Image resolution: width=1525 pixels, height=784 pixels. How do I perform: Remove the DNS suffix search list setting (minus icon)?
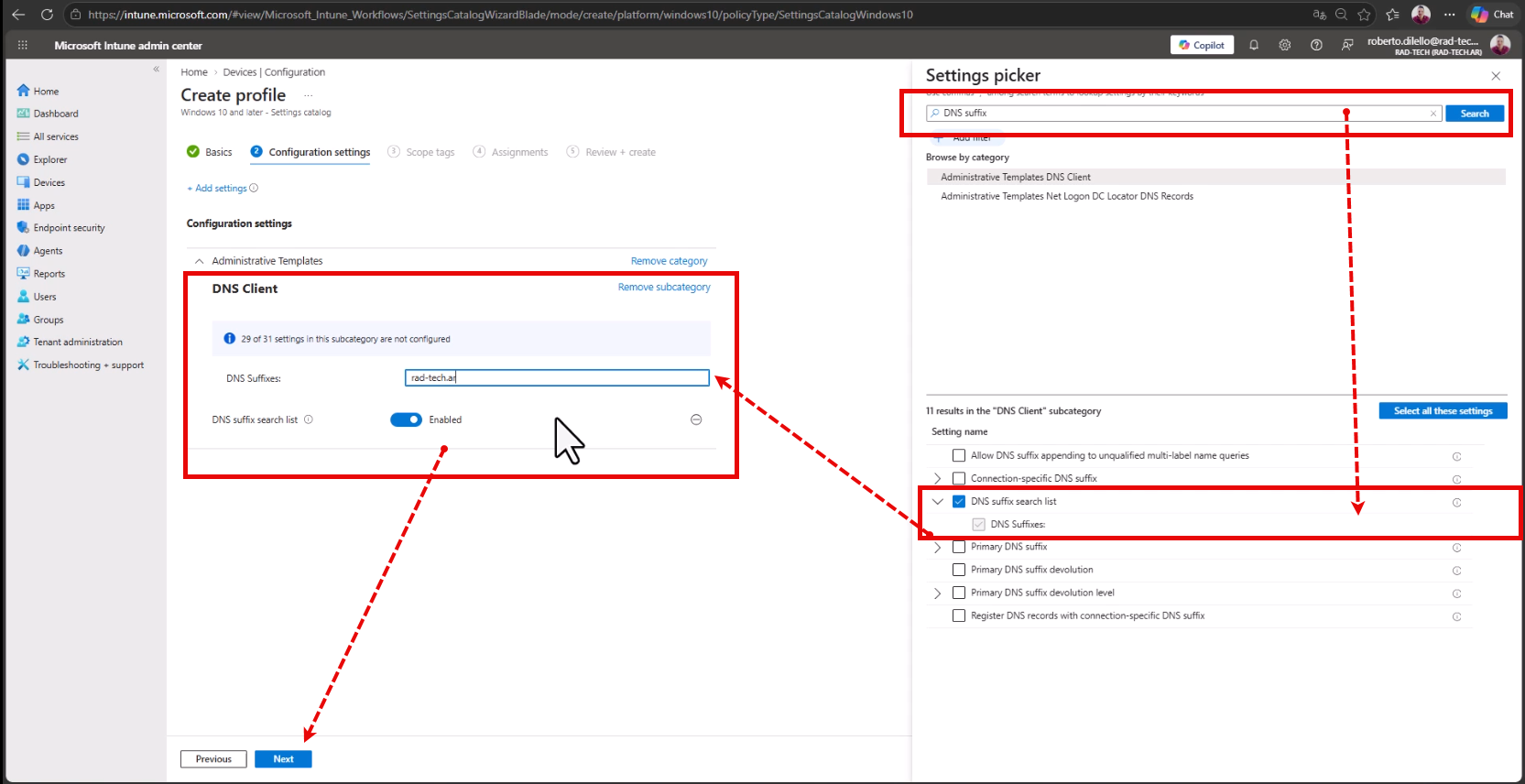[x=696, y=419]
